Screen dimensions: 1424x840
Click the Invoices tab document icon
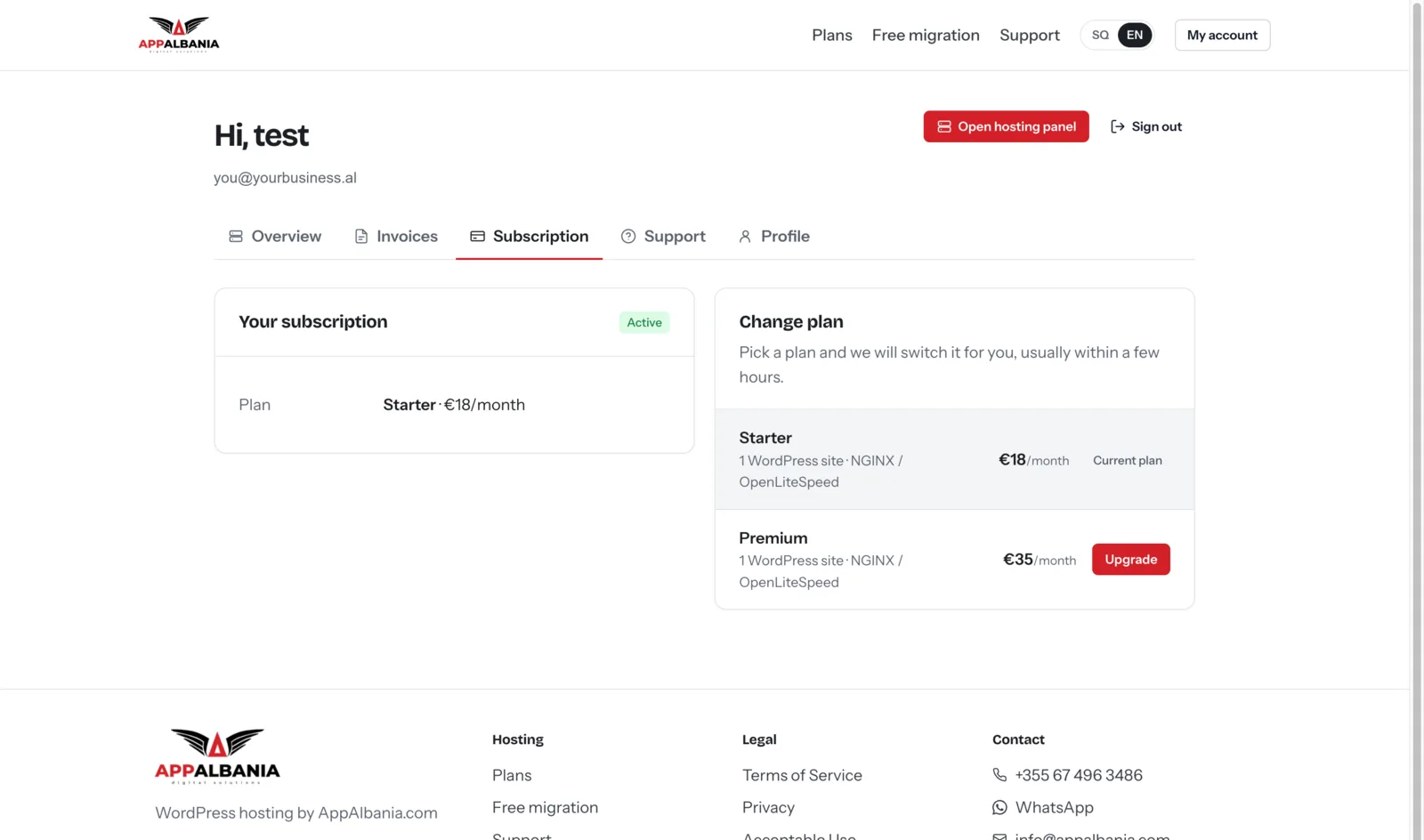(x=361, y=237)
